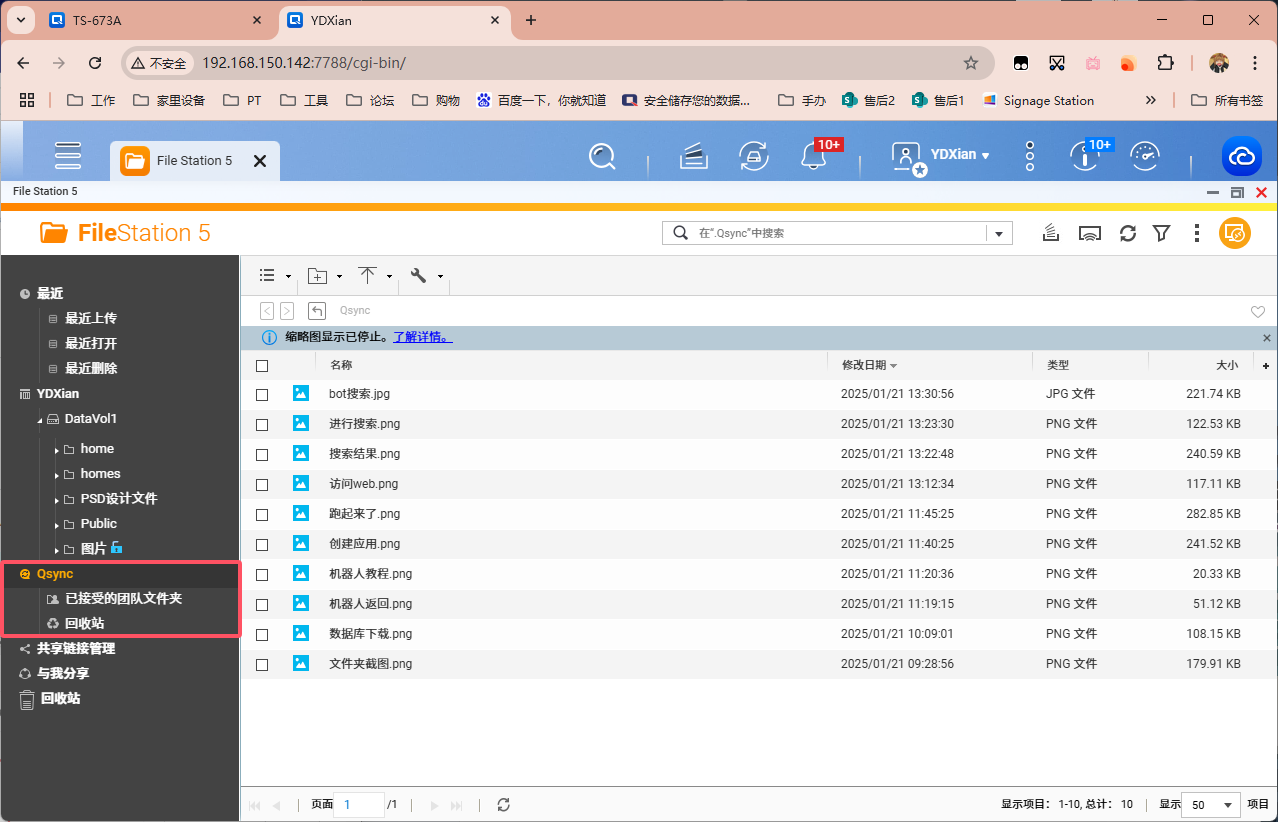
Task: Check the box for 创建应用.png
Action: (262, 545)
